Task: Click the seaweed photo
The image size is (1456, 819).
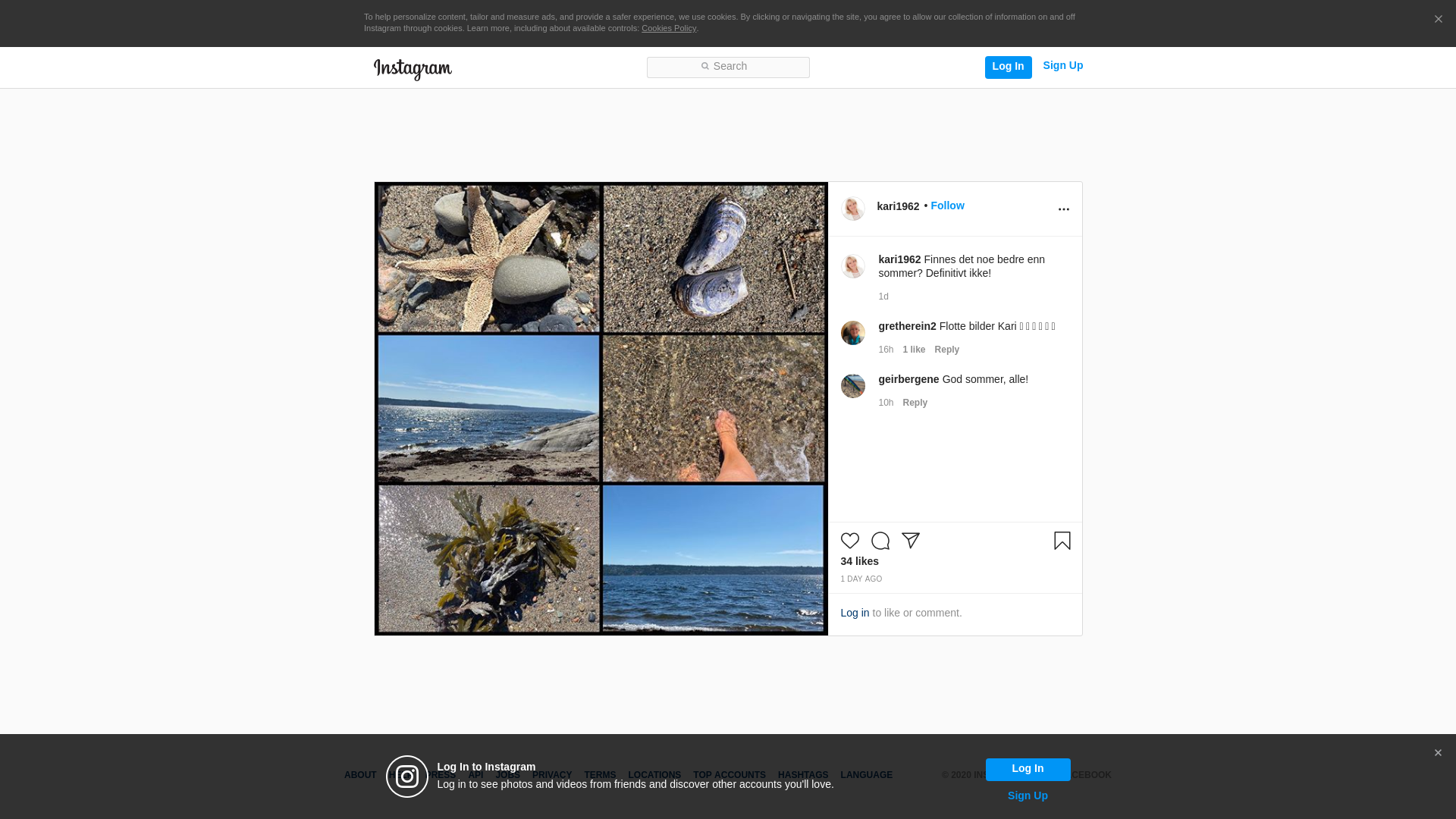Action: pyautogui.click(x=488, y=559)
